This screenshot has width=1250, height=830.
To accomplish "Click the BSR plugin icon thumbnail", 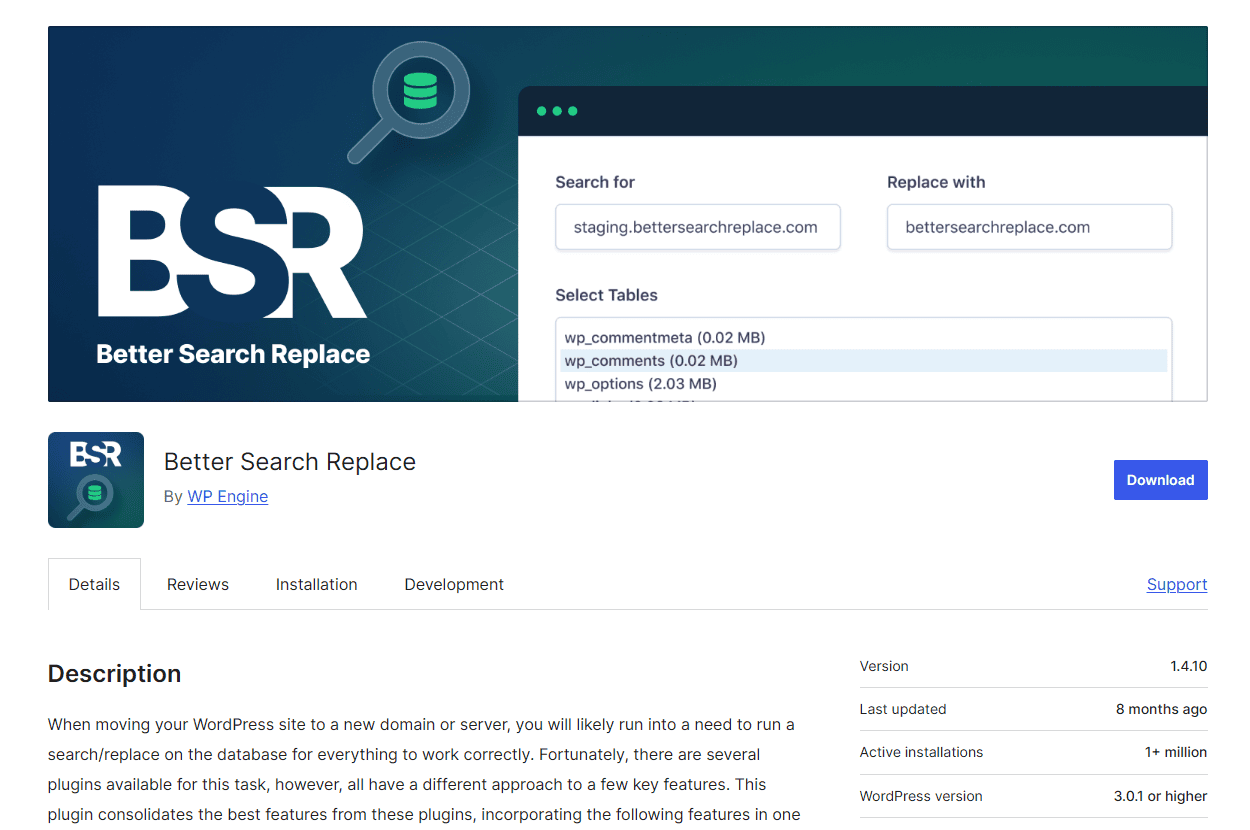I will pyautogui.click(x=96, y=480).
